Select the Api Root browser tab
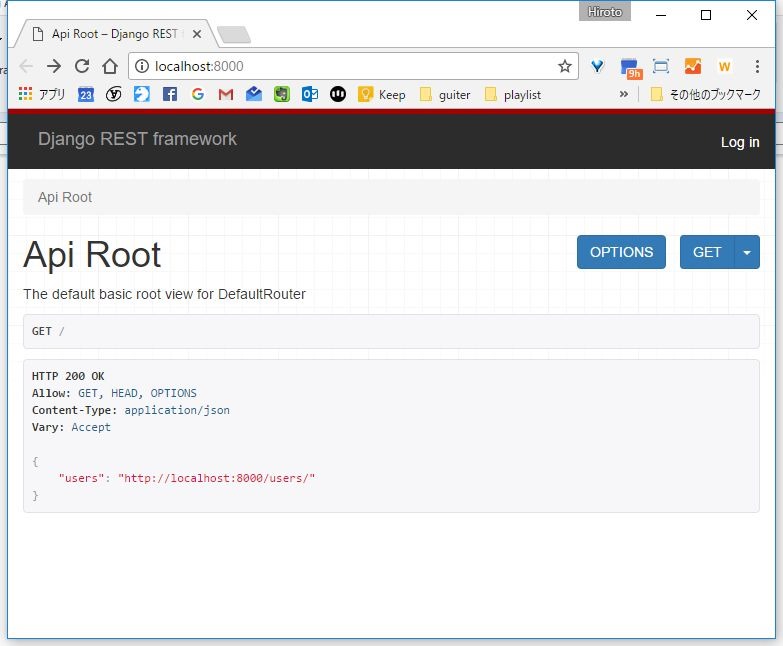The width and height of the screenshot is (783, 646). [110, 34]
